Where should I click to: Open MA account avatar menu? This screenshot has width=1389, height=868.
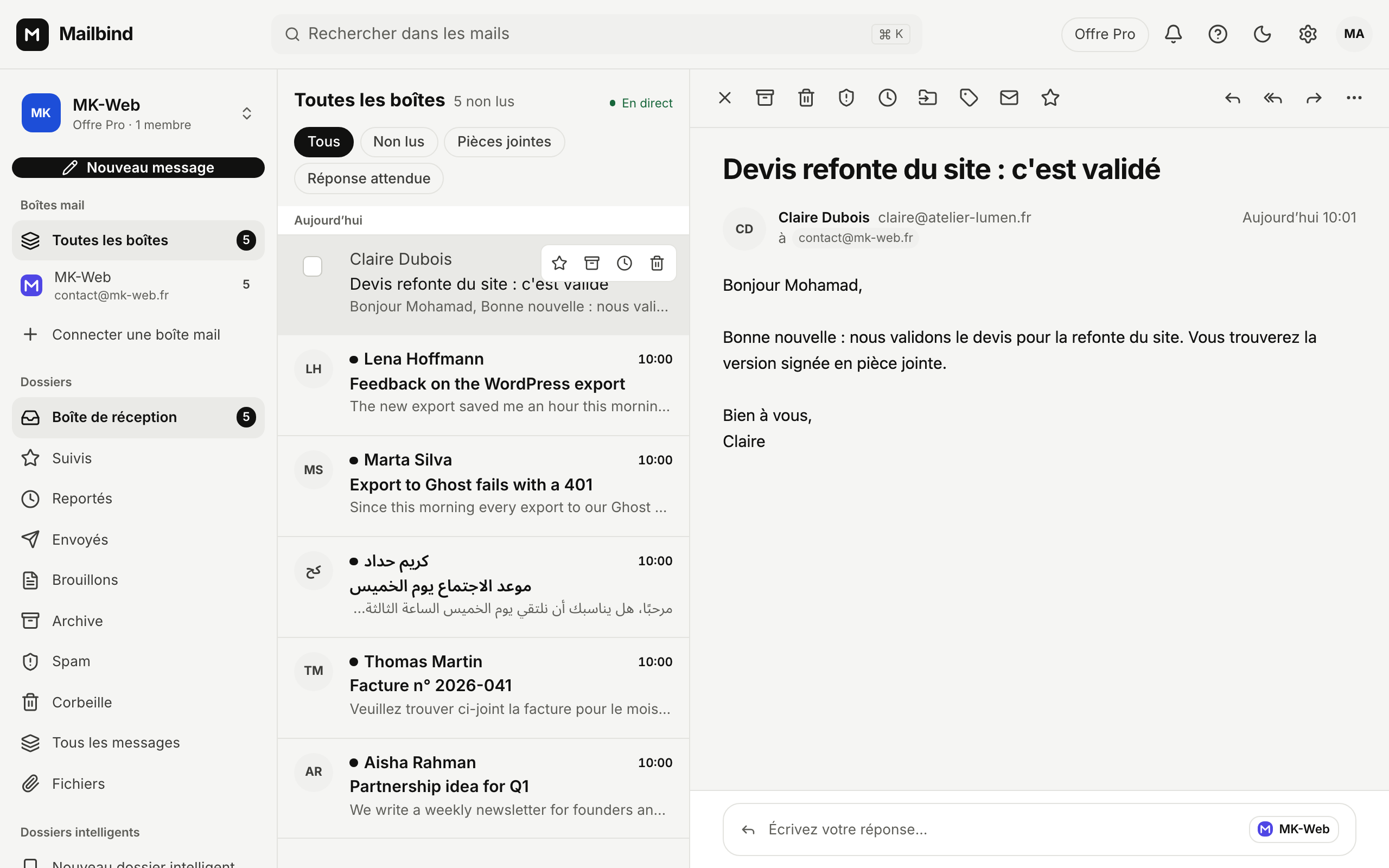point(1353,34)
